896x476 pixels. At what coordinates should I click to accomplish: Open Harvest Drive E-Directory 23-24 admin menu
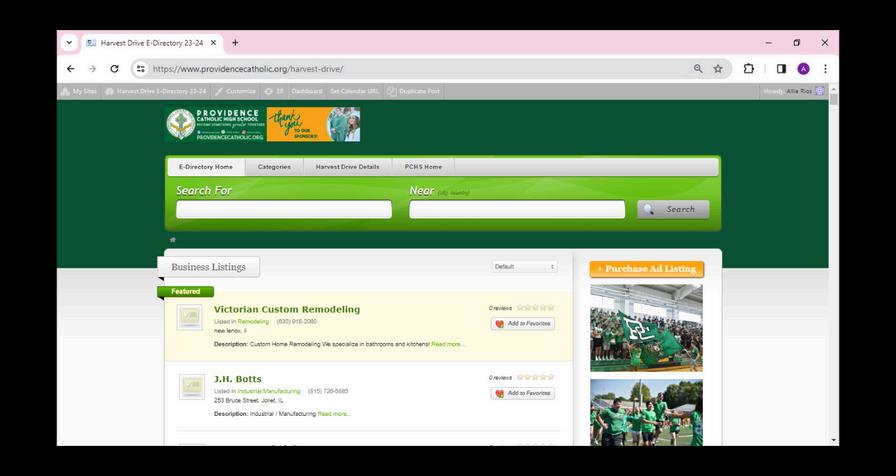click(x=156, y=91)
